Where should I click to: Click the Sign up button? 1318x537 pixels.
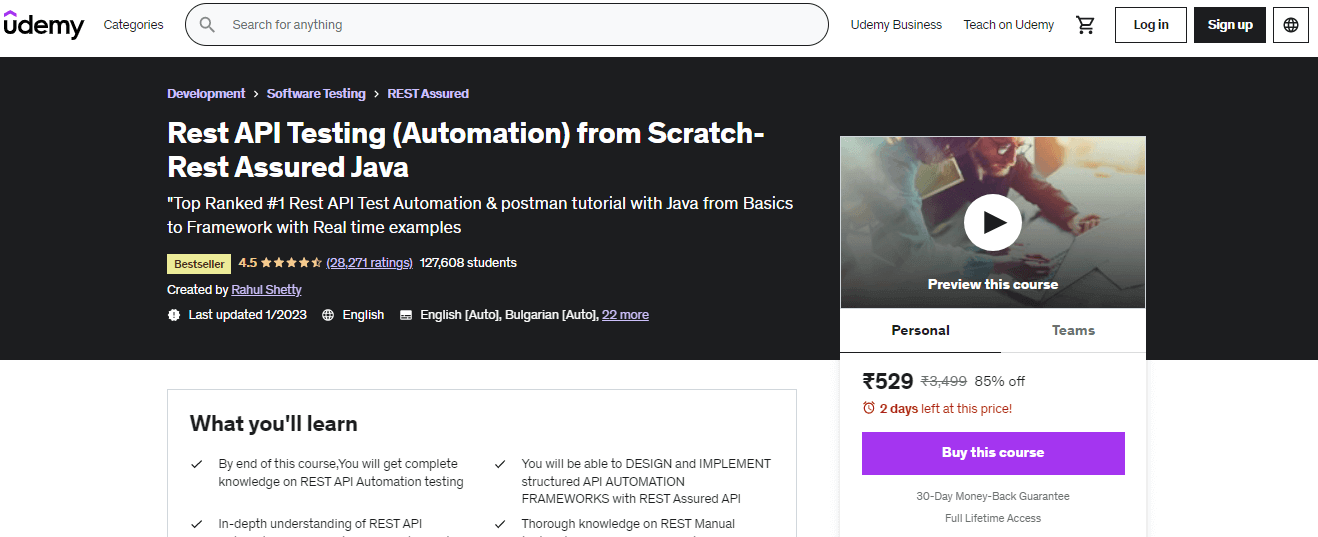(1230, 25)
